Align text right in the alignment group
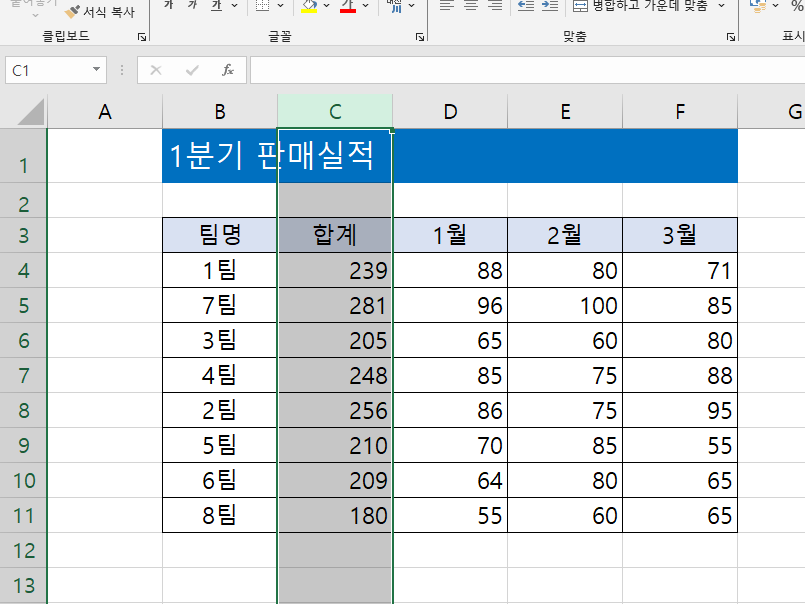Screen dimensions: 805x604 point(495,6)
